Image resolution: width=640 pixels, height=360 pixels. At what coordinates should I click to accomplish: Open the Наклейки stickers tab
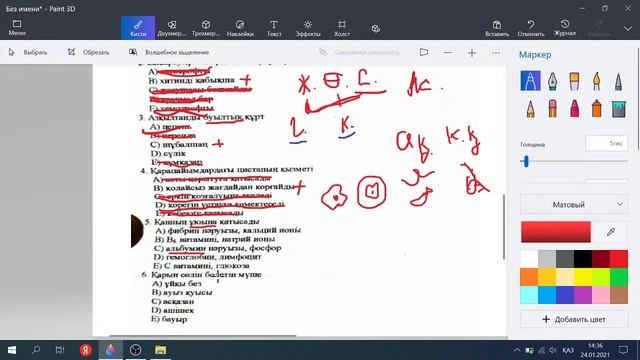(x=240, y=28)
